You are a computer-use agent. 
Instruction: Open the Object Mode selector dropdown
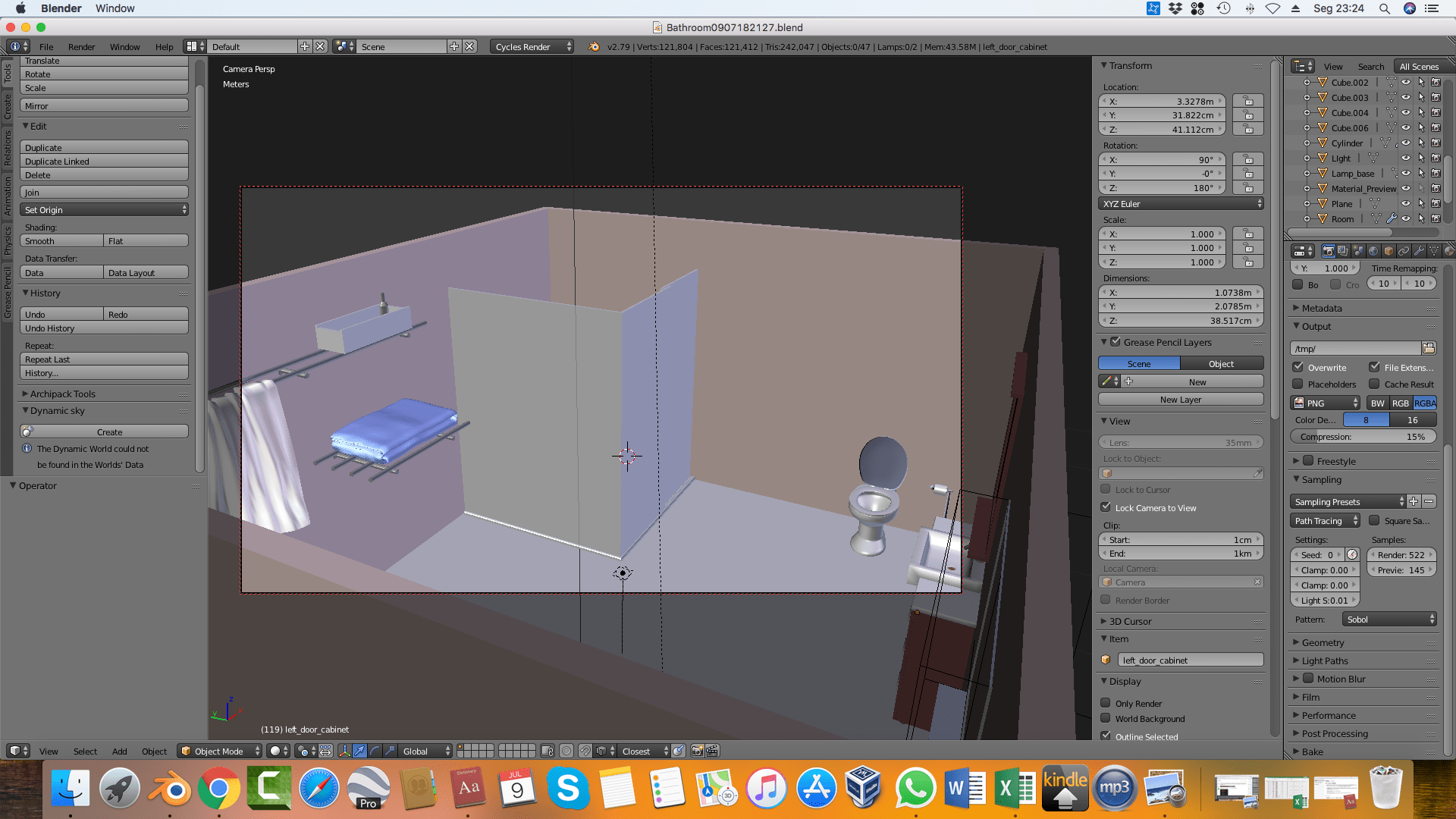coord(220,751)
